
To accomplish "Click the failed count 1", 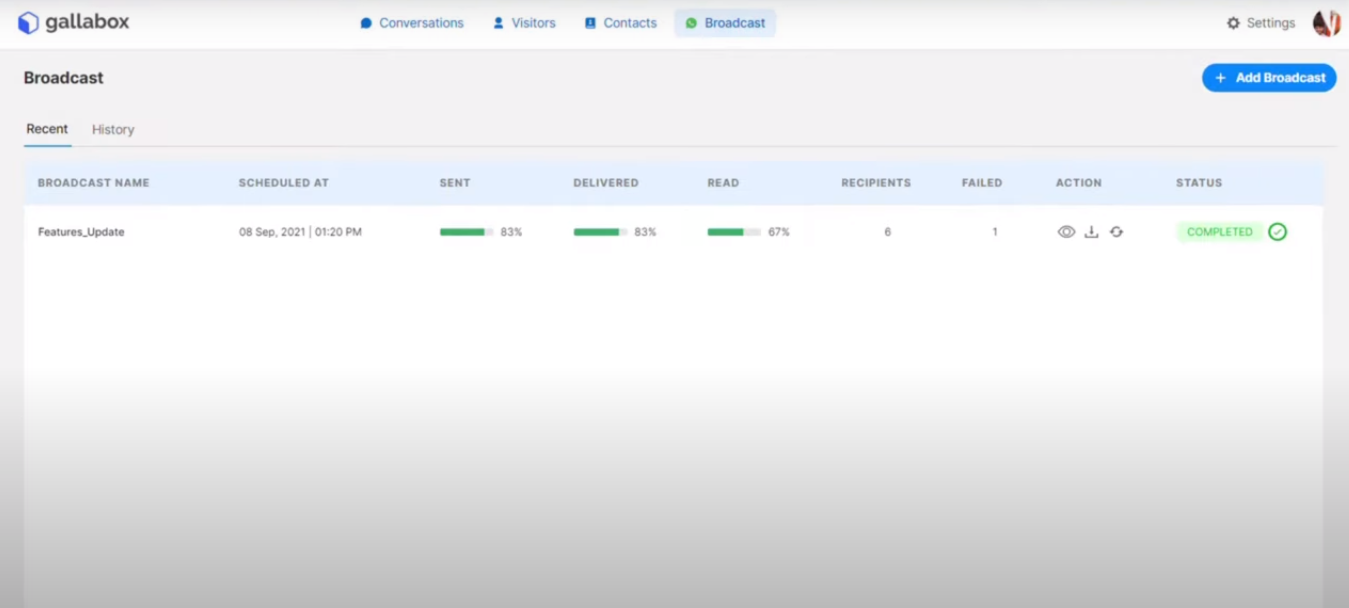I will click(995, 232).
